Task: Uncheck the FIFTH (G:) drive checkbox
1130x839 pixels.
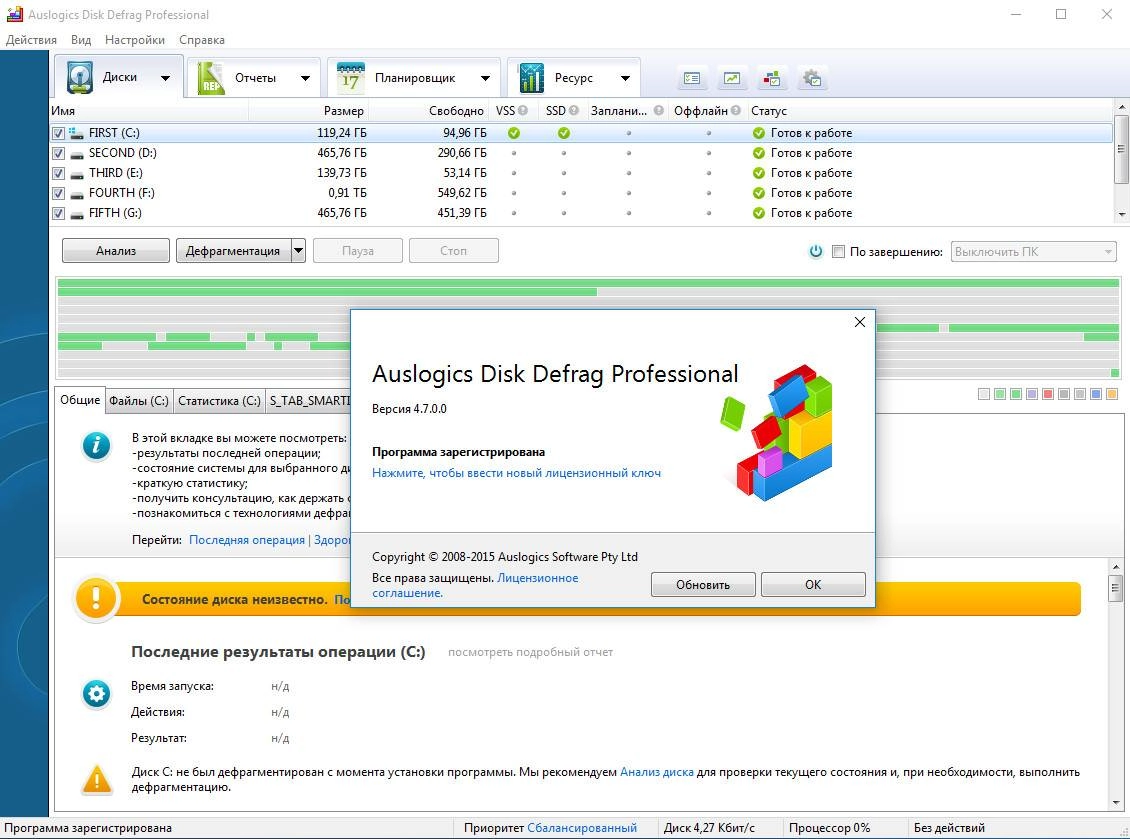Action: tap(58, 213)
